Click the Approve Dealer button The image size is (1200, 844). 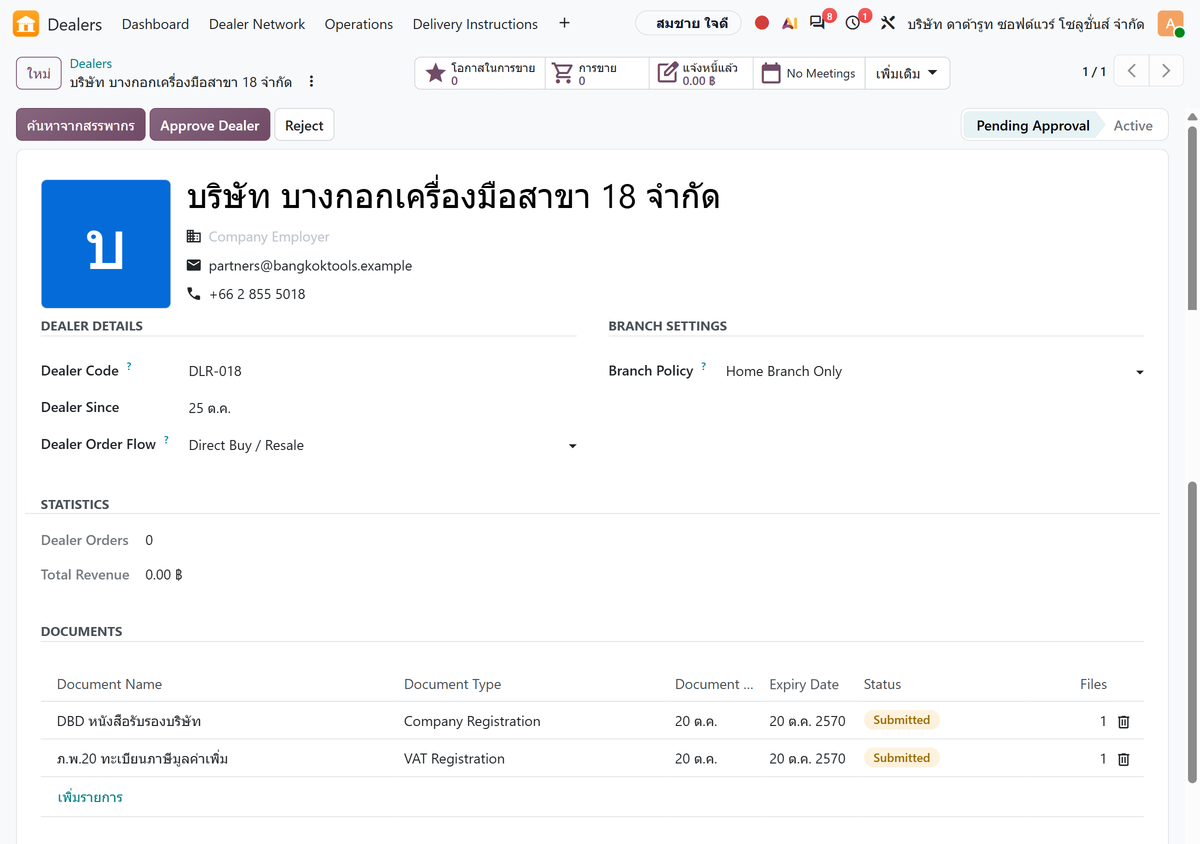[x=210, y=125]
